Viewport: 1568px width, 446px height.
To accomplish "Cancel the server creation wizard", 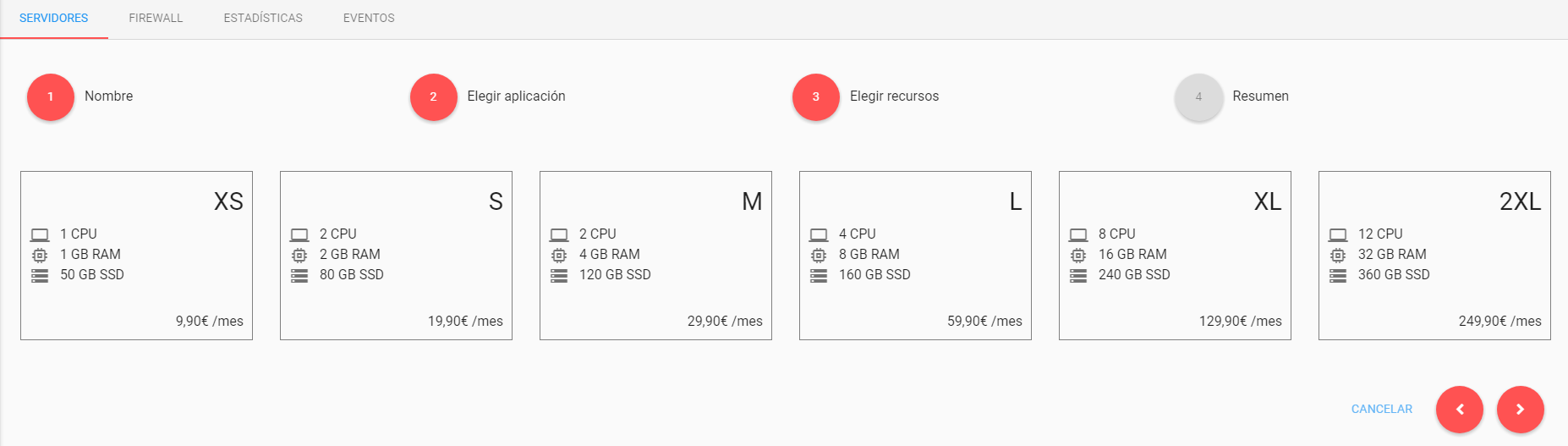I will tap(1382, 409).
